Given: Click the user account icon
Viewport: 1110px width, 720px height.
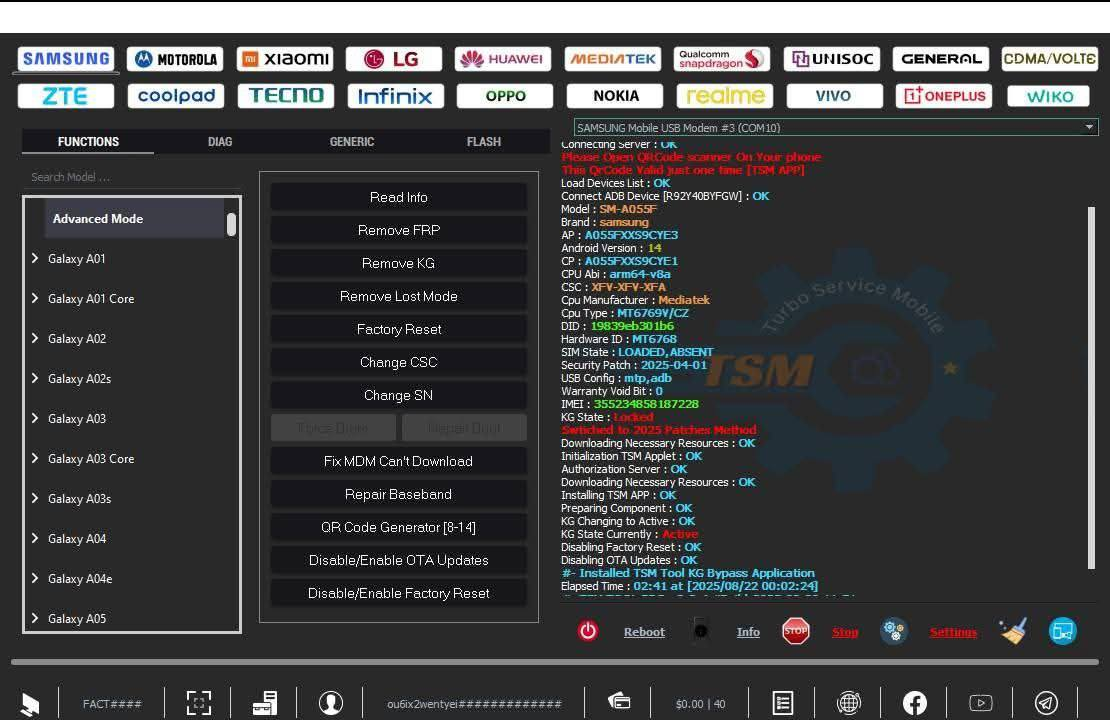Looking at the screenshot, I should pyautogui.click(x=331, y=703).
